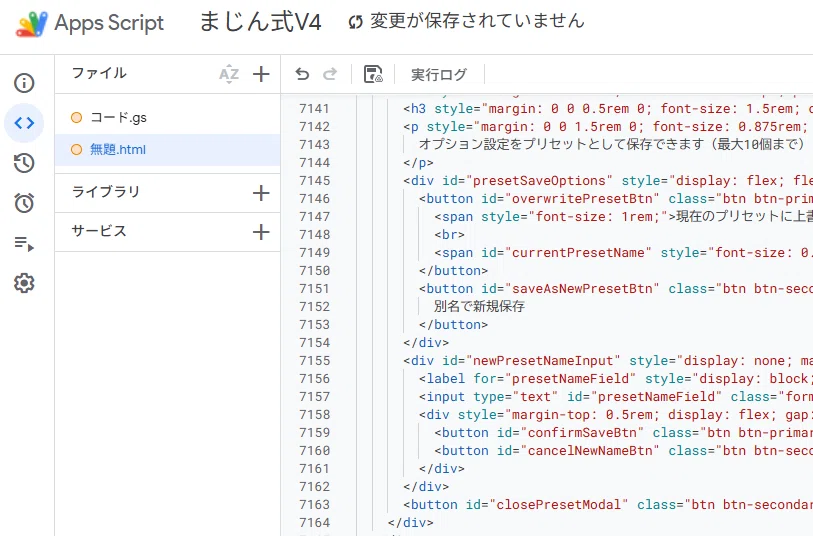
Task: Click the ファイル section header
Action: (99, 73)
